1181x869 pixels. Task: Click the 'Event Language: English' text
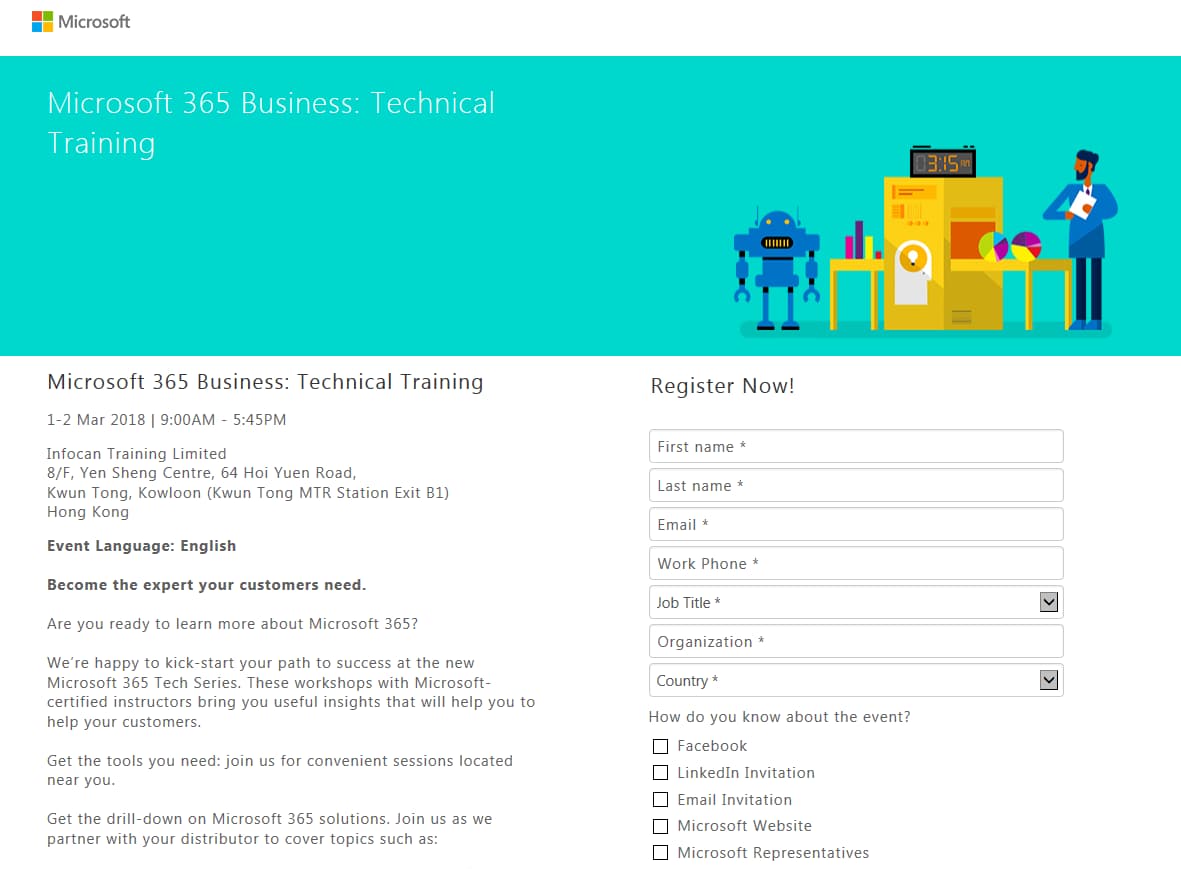pyautogui.click(x=142, y=546)
